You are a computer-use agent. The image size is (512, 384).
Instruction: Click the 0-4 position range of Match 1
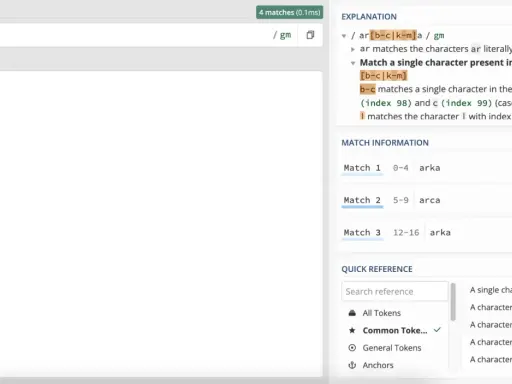pyautogui.click(x=400, y=168)
